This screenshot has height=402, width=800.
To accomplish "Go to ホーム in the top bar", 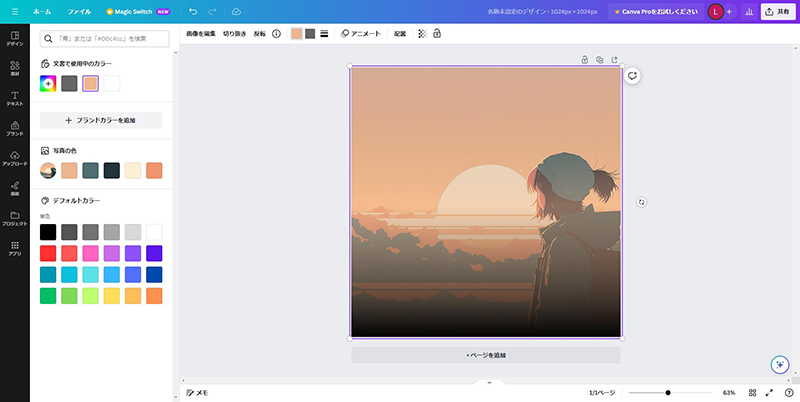I will 42,12.
